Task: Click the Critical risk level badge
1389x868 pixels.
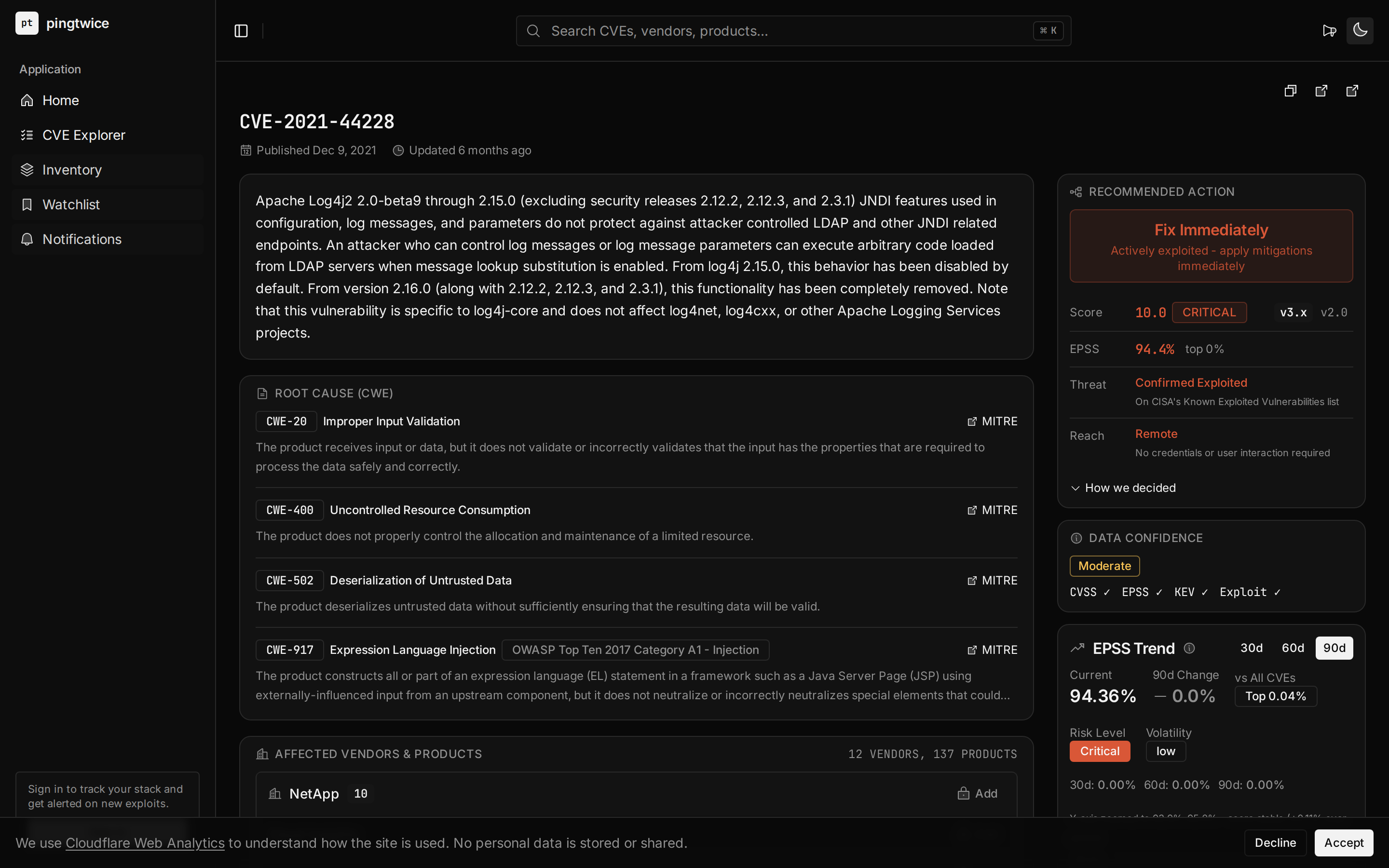Action: [1100, 751]
